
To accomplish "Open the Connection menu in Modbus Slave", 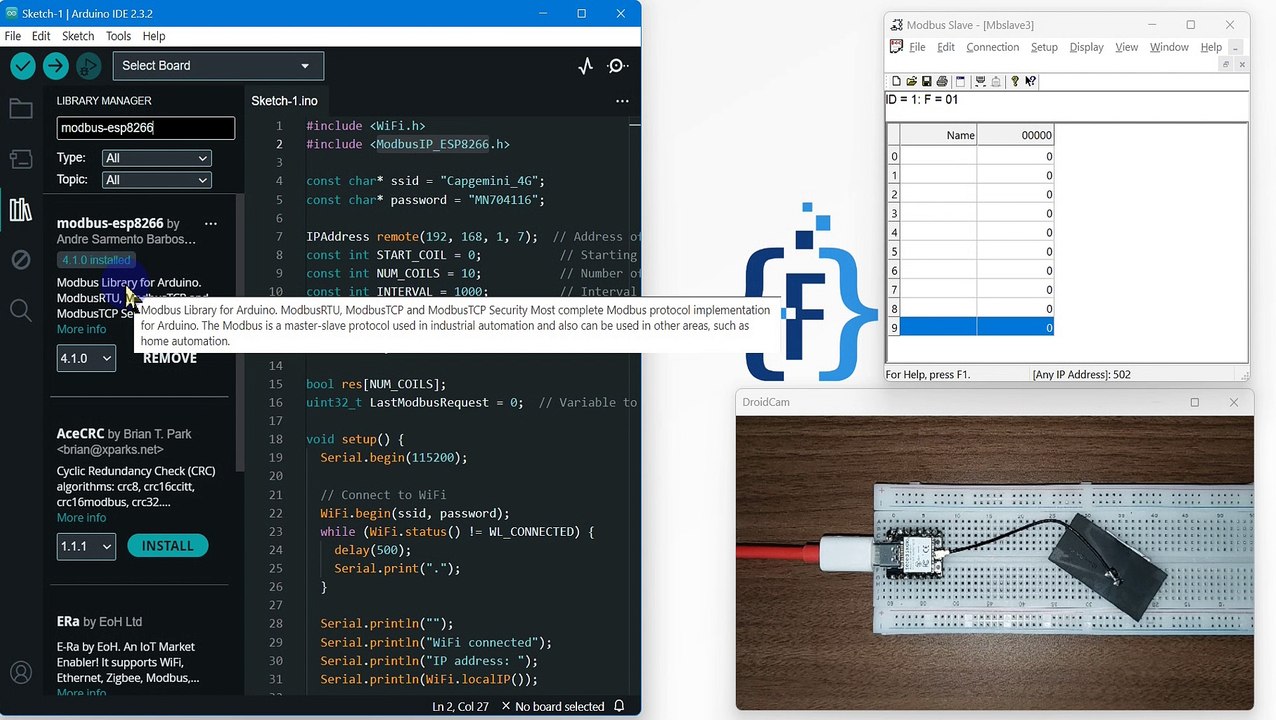I will click(992, 47).
